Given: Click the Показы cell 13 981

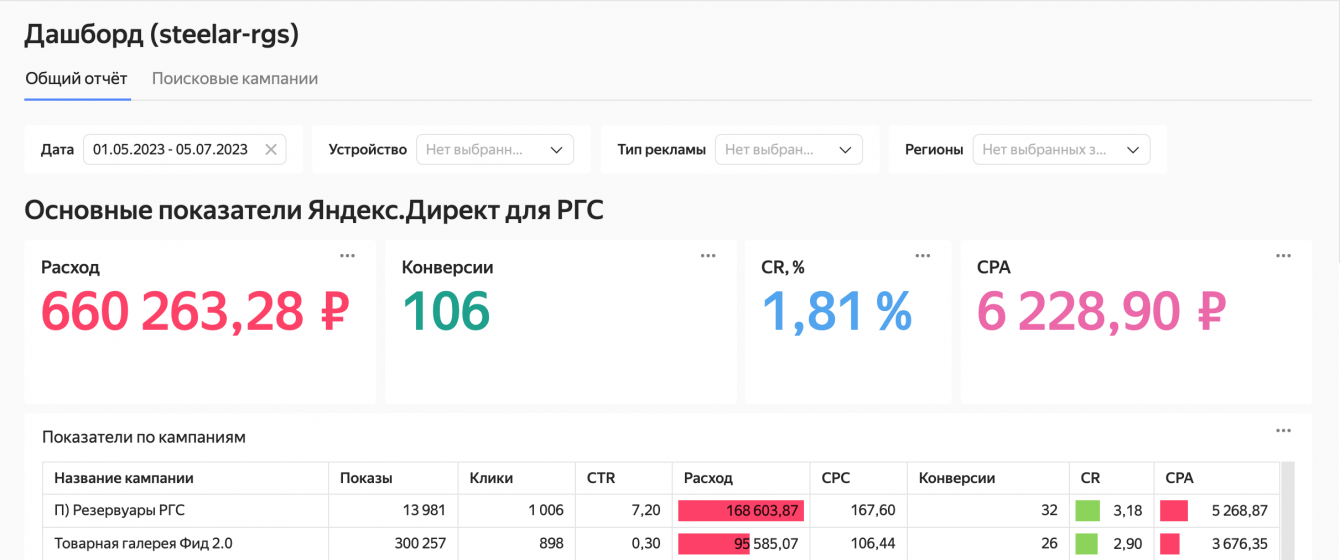Looking at the screenshot, I should point(425,510).
